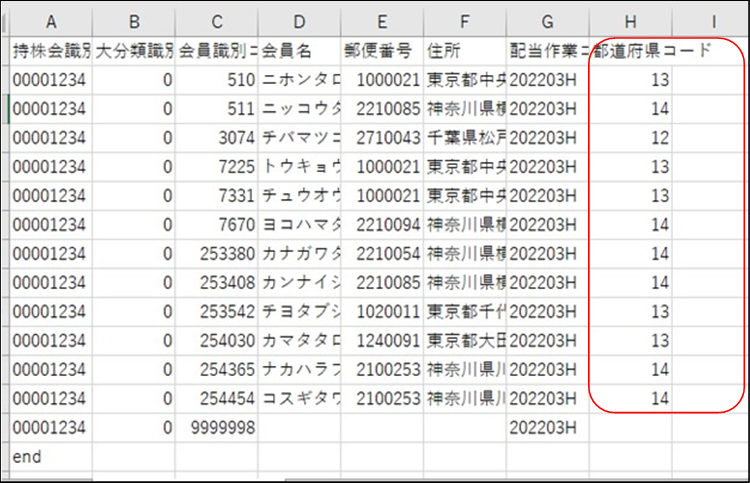Select prefecture code 12 cell
750x483 pixels.
pos(630,138)
